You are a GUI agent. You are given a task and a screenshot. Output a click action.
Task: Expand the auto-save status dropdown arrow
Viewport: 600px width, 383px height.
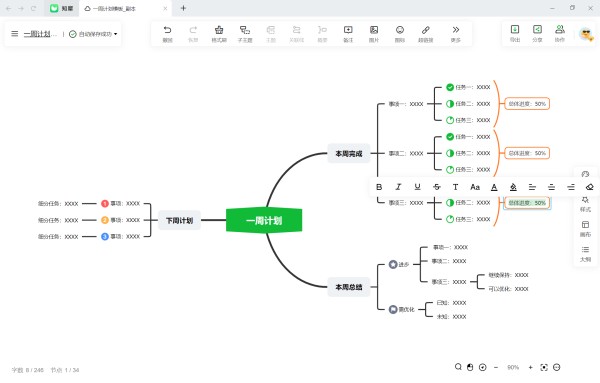(x=116, y=34)
